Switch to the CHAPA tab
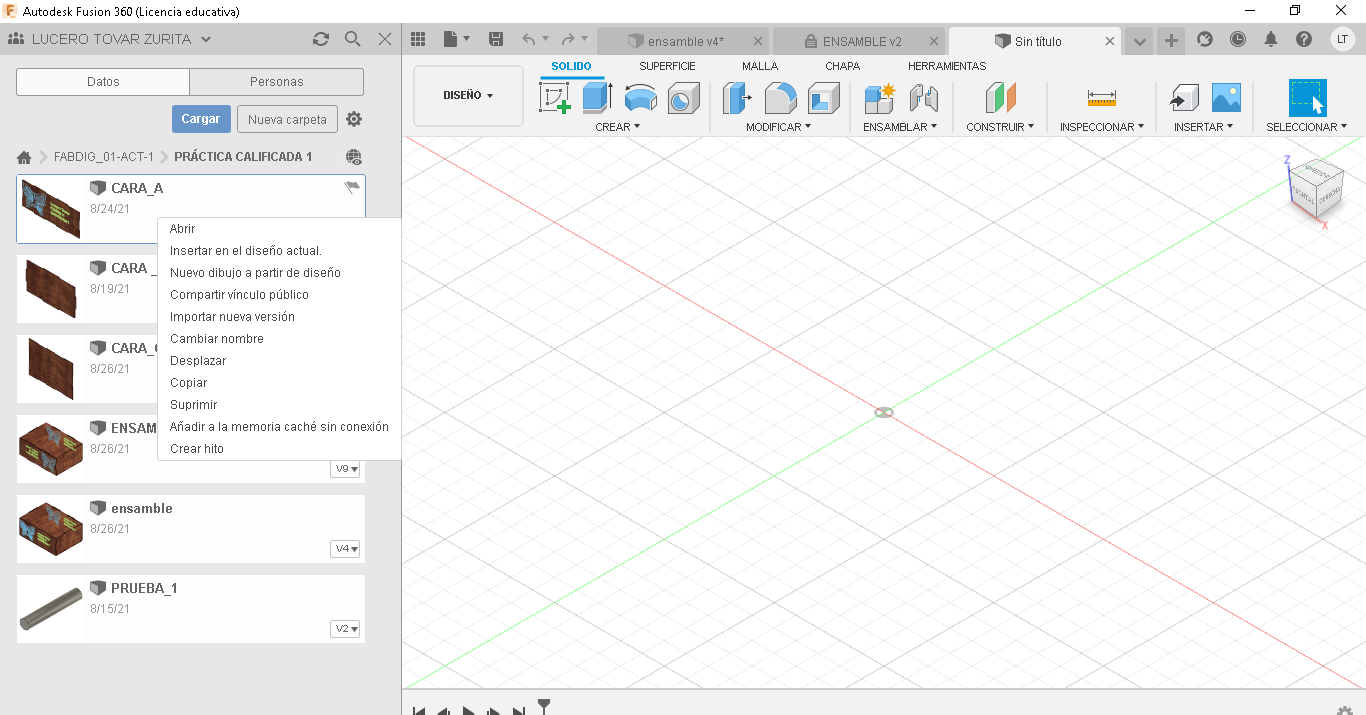Image resolution: width=1366 pixels, height=715 pixels. pyautogui.click(x=842, y=66)
